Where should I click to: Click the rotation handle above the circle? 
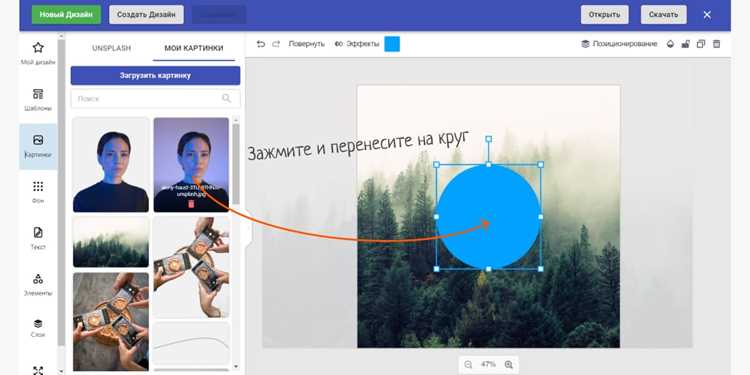click(x=488, y=139)
